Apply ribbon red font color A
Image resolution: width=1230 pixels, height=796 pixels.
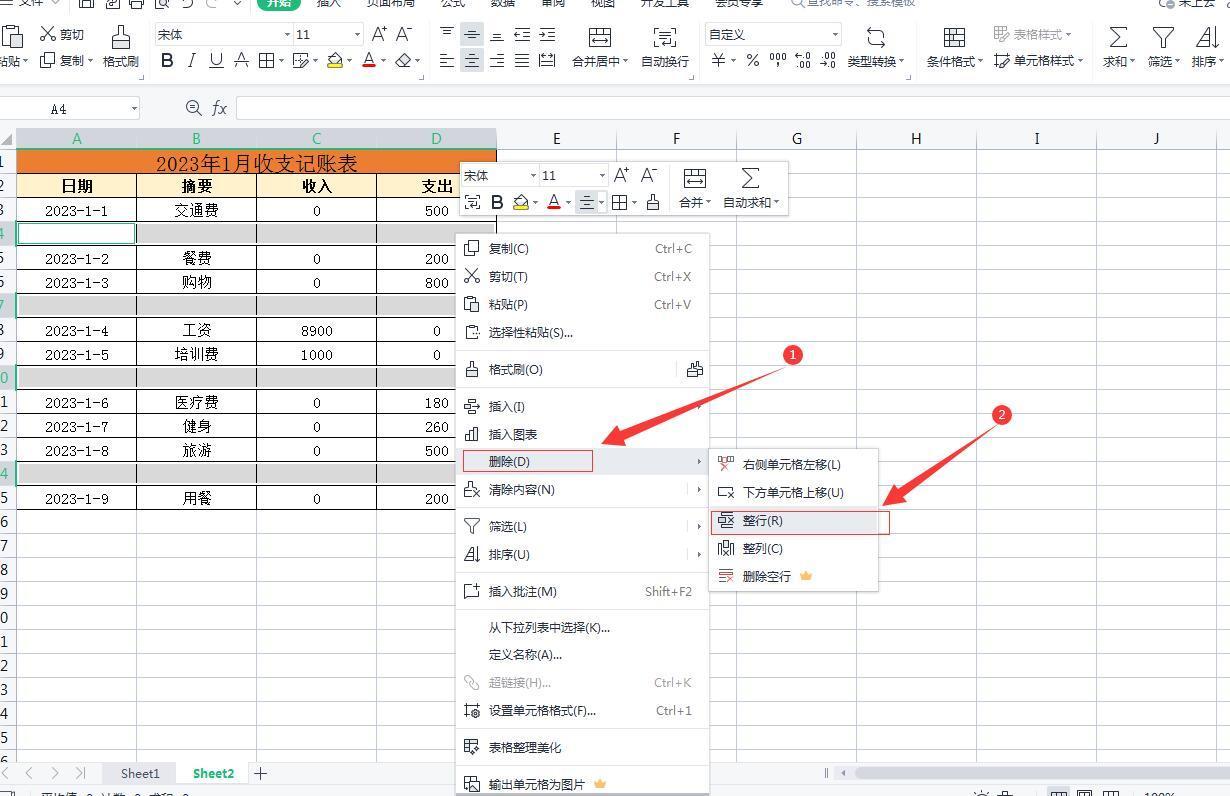[368, 61]
